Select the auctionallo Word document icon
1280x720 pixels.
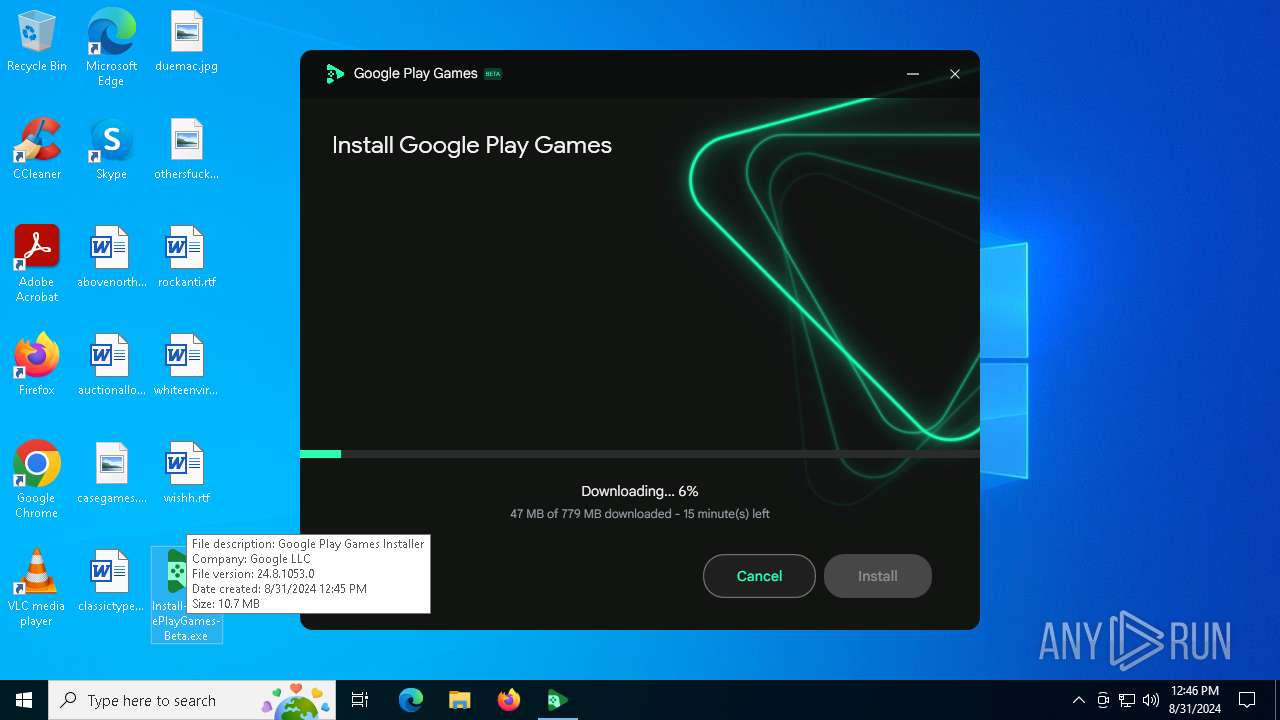coord(111,366)
